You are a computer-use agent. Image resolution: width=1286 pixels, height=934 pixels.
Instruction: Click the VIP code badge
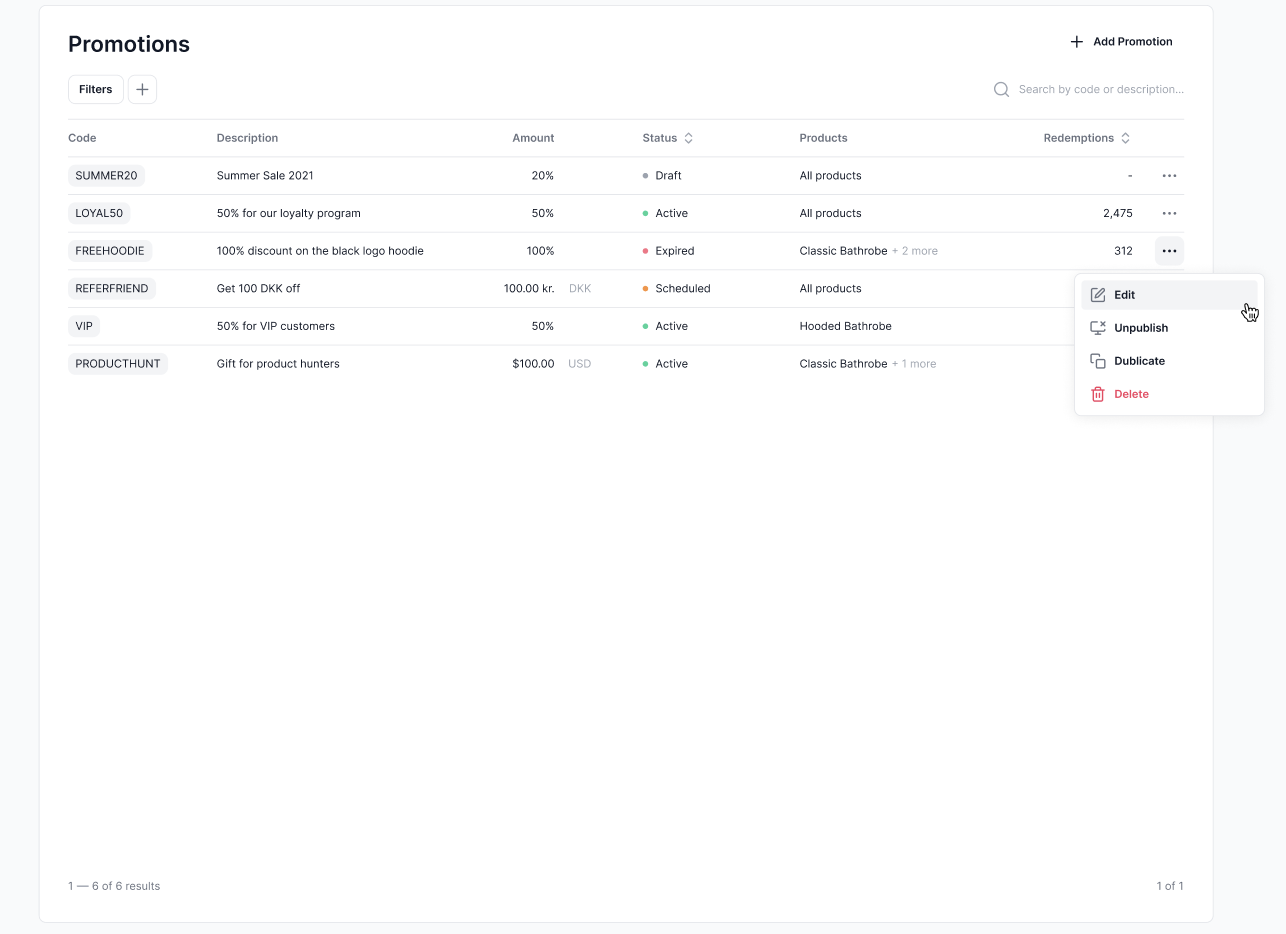(x=84, y=326)
